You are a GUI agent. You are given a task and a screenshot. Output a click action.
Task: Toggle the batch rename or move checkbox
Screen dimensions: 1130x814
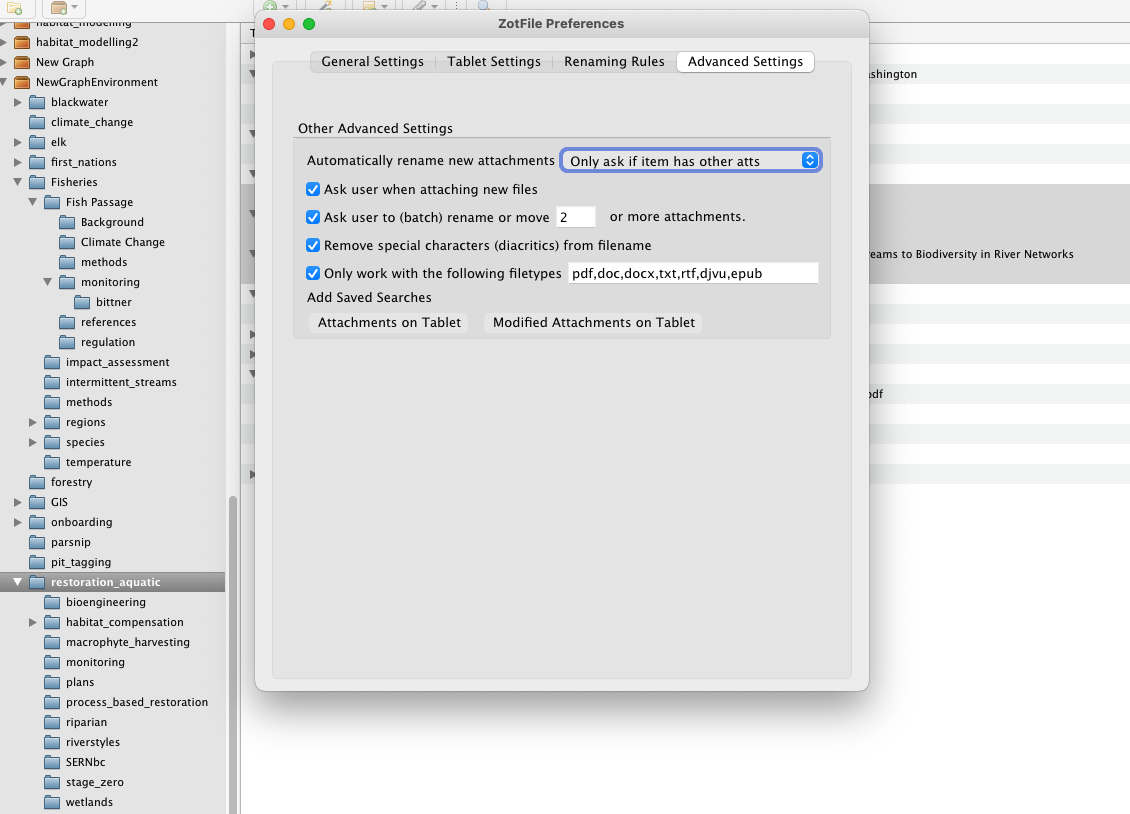(x=313, y=218)
